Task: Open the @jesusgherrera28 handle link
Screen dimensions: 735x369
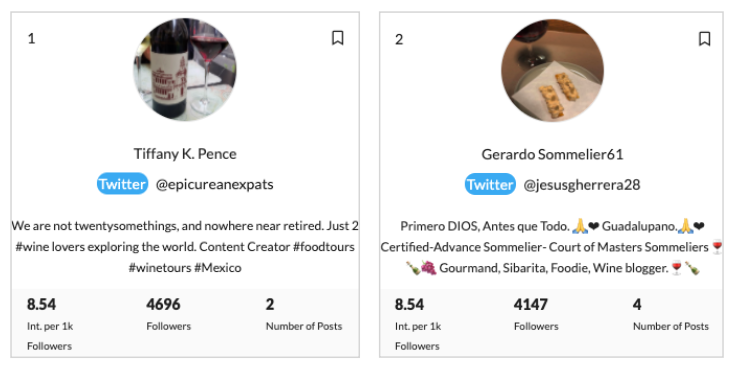Action: 582,185
